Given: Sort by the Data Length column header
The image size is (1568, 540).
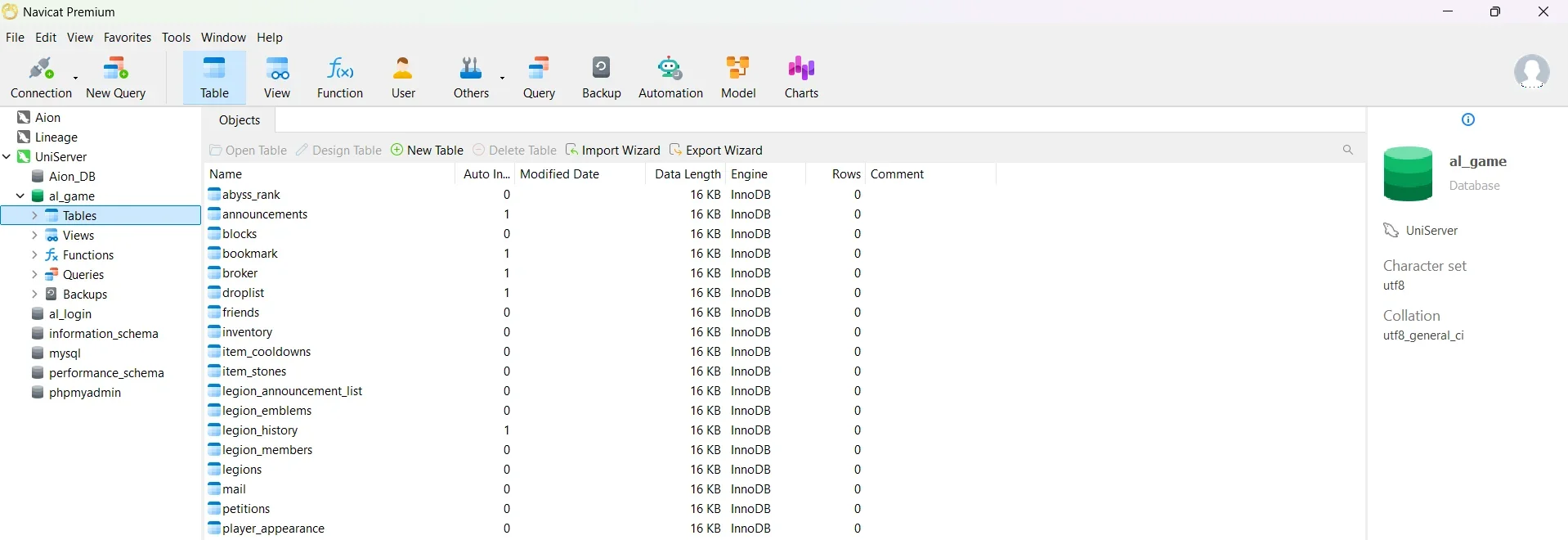Looking at the screenshot, I should click(686, 174).
